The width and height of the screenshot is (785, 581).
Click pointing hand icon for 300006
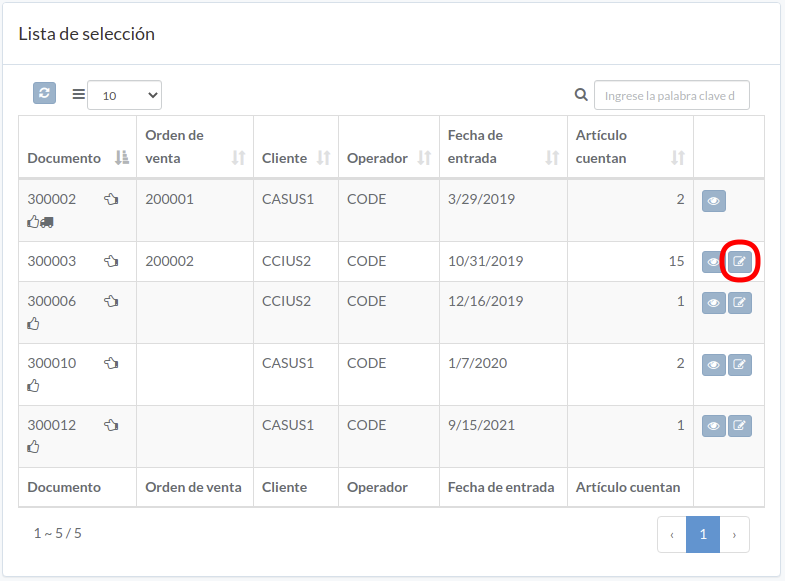pos(111,301)
